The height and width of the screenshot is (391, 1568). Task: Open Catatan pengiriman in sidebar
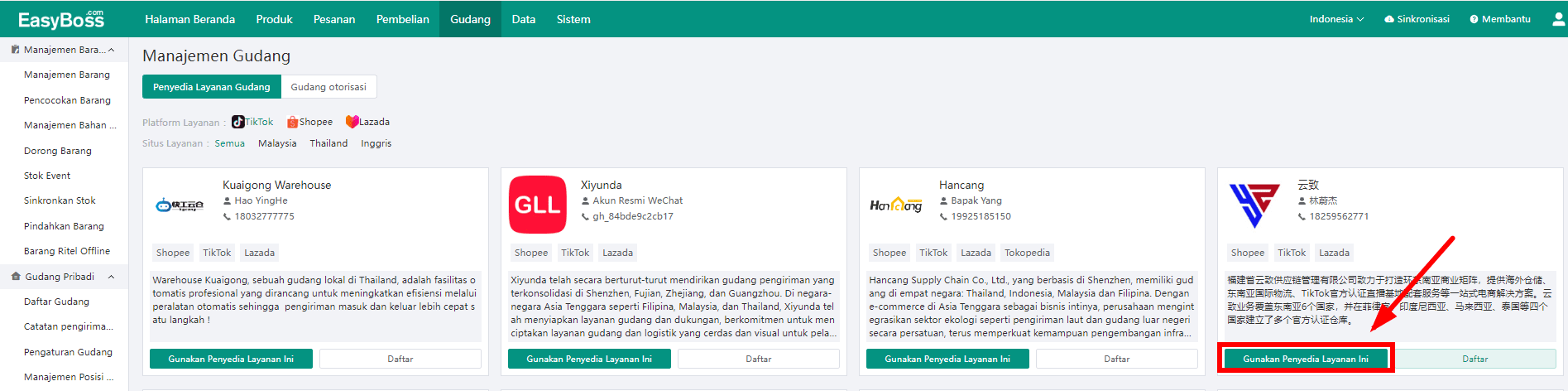click(69, 326)
